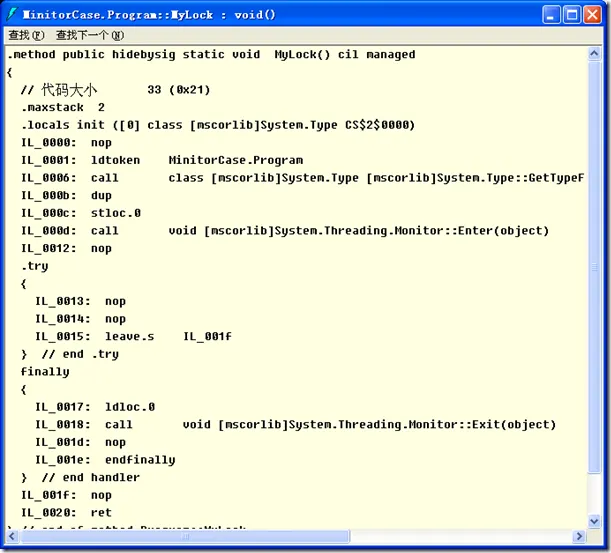Click the IL_0006 call GetTypeF line

click(x=302, y=178)
